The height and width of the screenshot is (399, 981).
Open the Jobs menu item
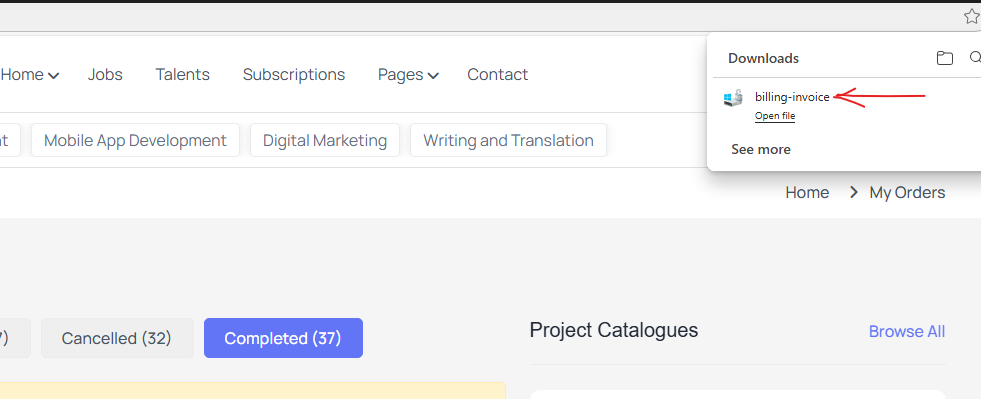[x=105, y=74]
